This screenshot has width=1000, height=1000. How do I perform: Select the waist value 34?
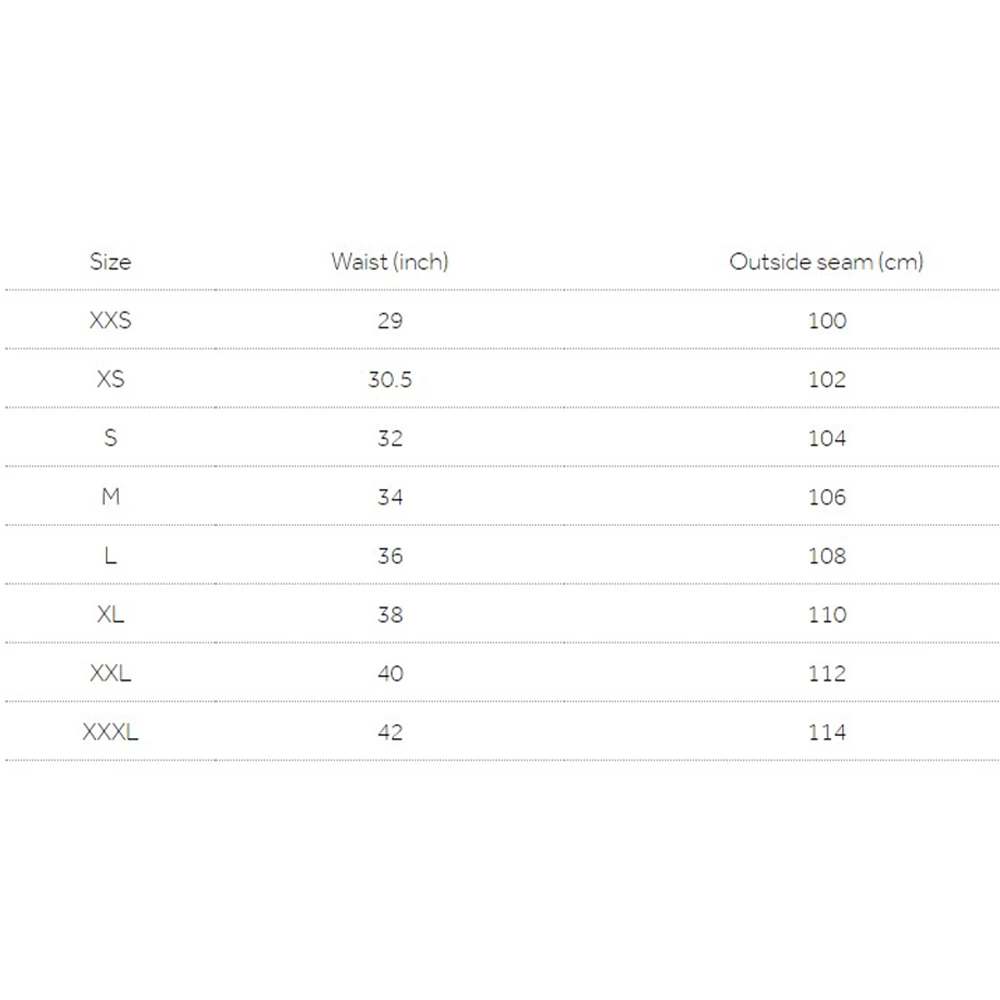pyautogui.click(x=390, y=497)
